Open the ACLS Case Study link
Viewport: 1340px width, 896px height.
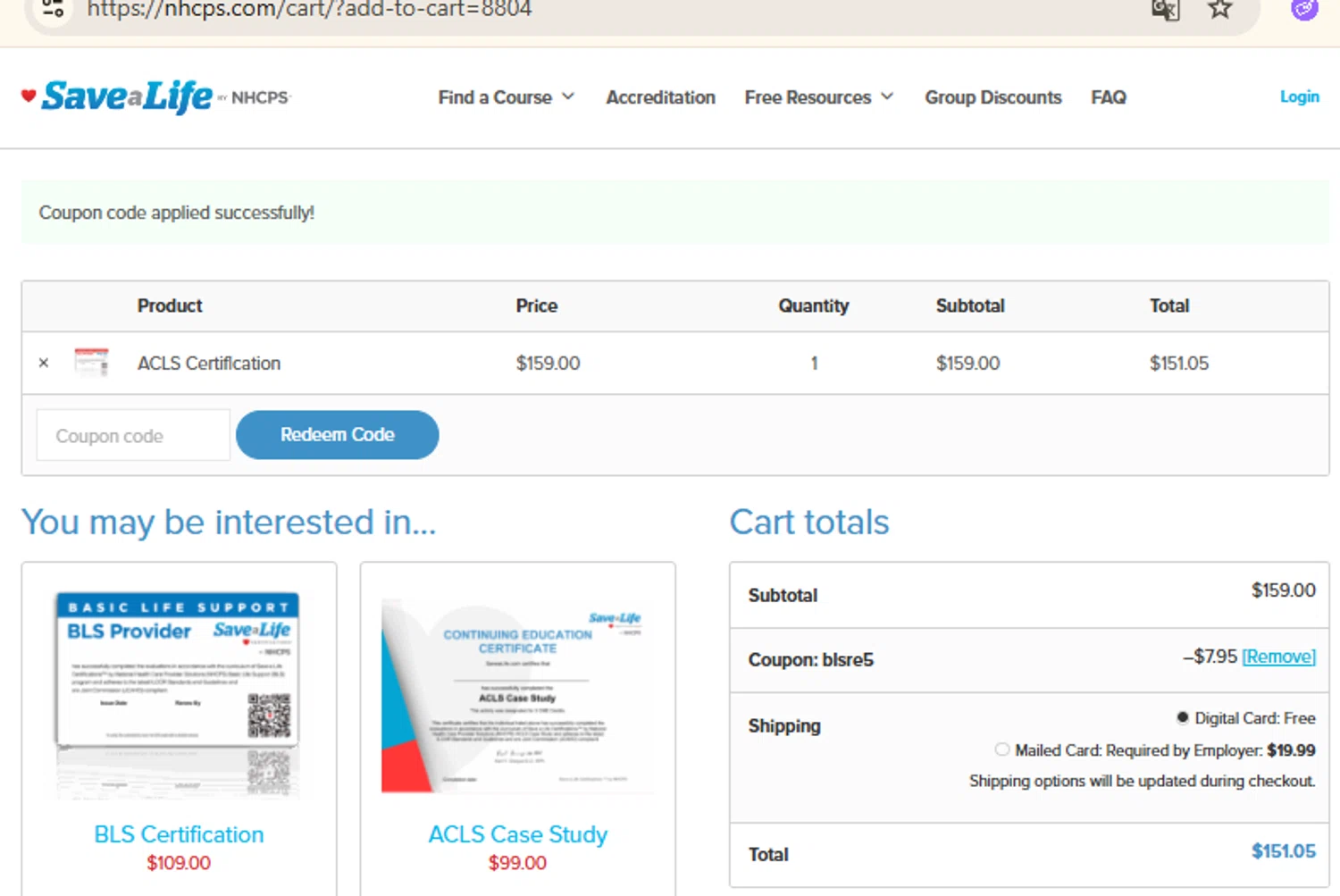[x=517, y=834]
